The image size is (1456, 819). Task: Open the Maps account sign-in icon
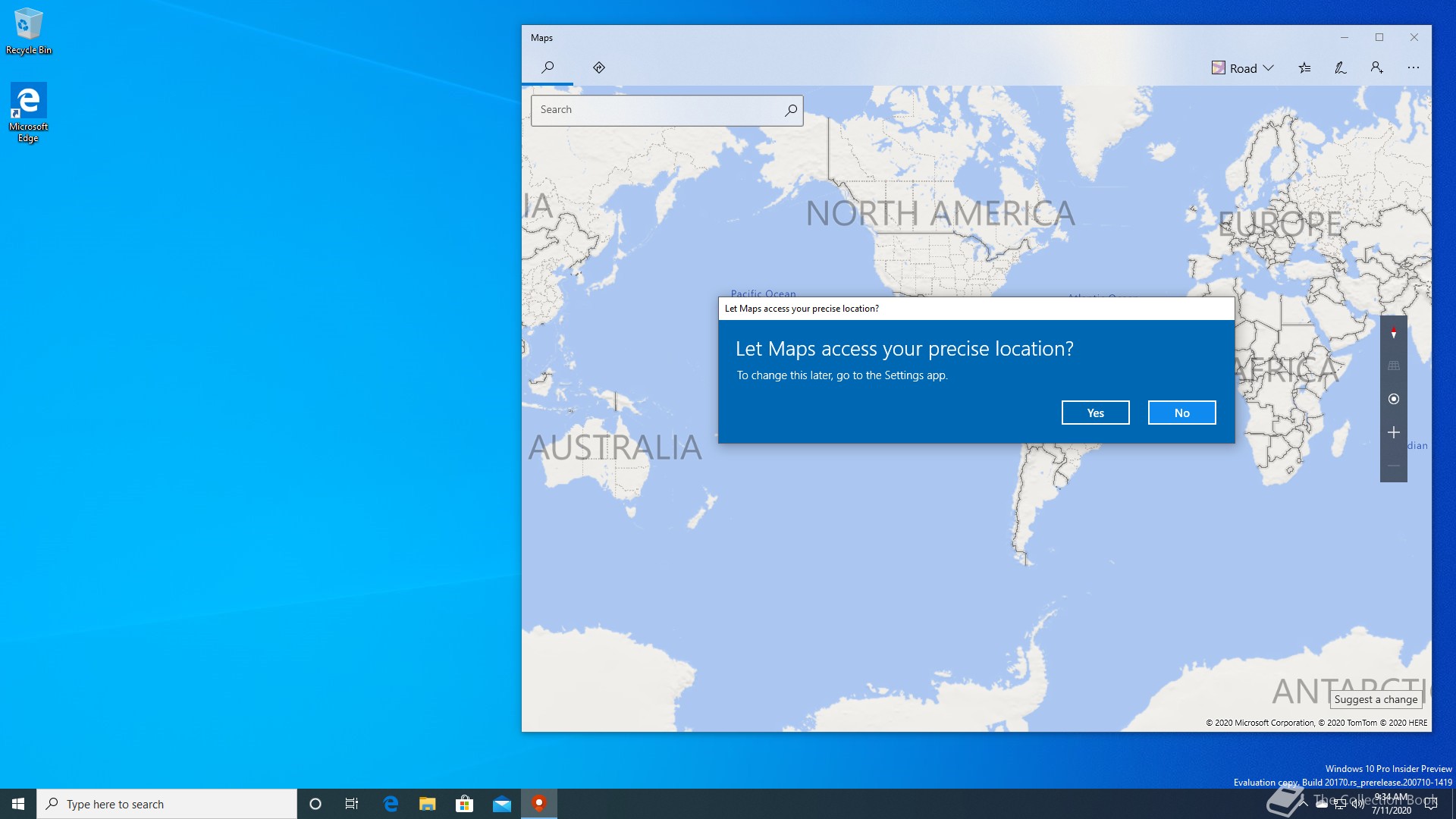click(1377, 68)
